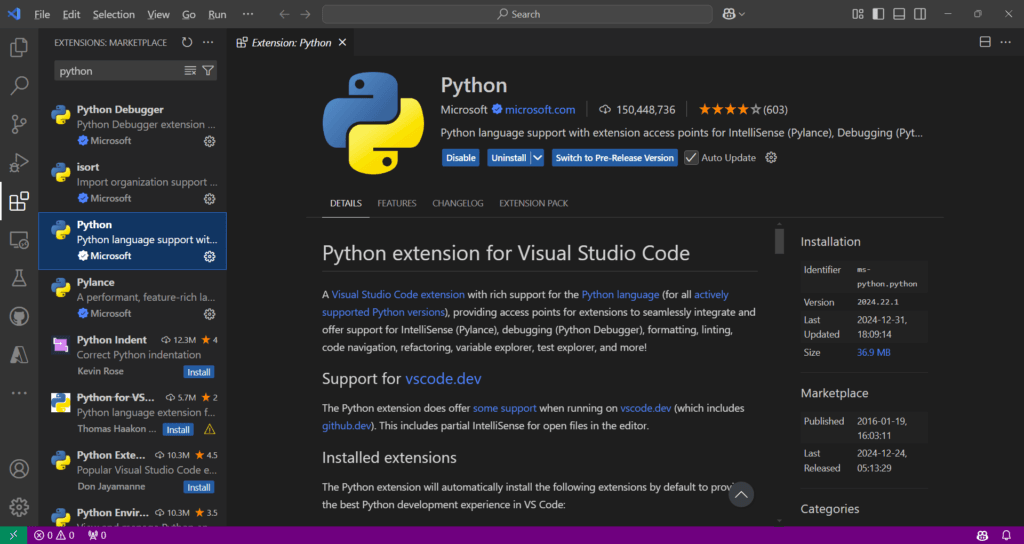Disable the Python extension

tap(460, 157)
